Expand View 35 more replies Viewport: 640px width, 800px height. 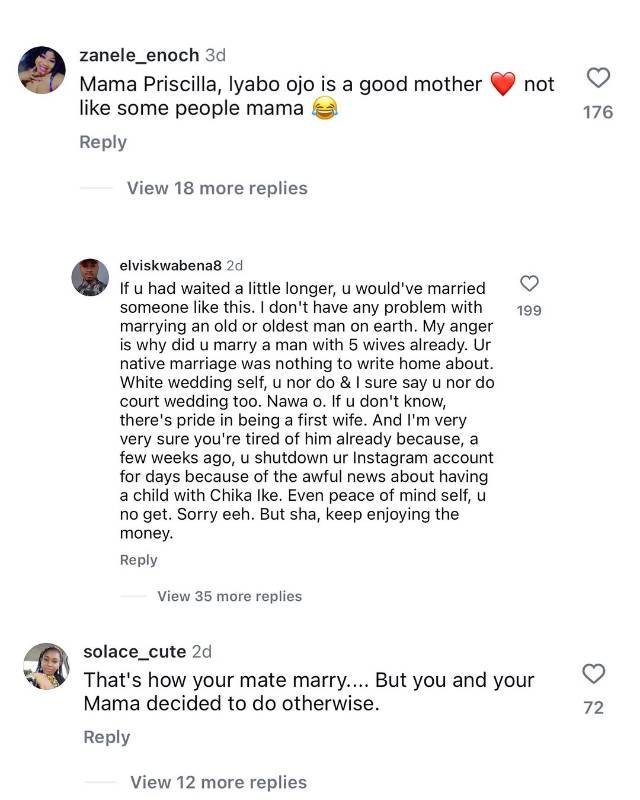click(x=229, y=596)
